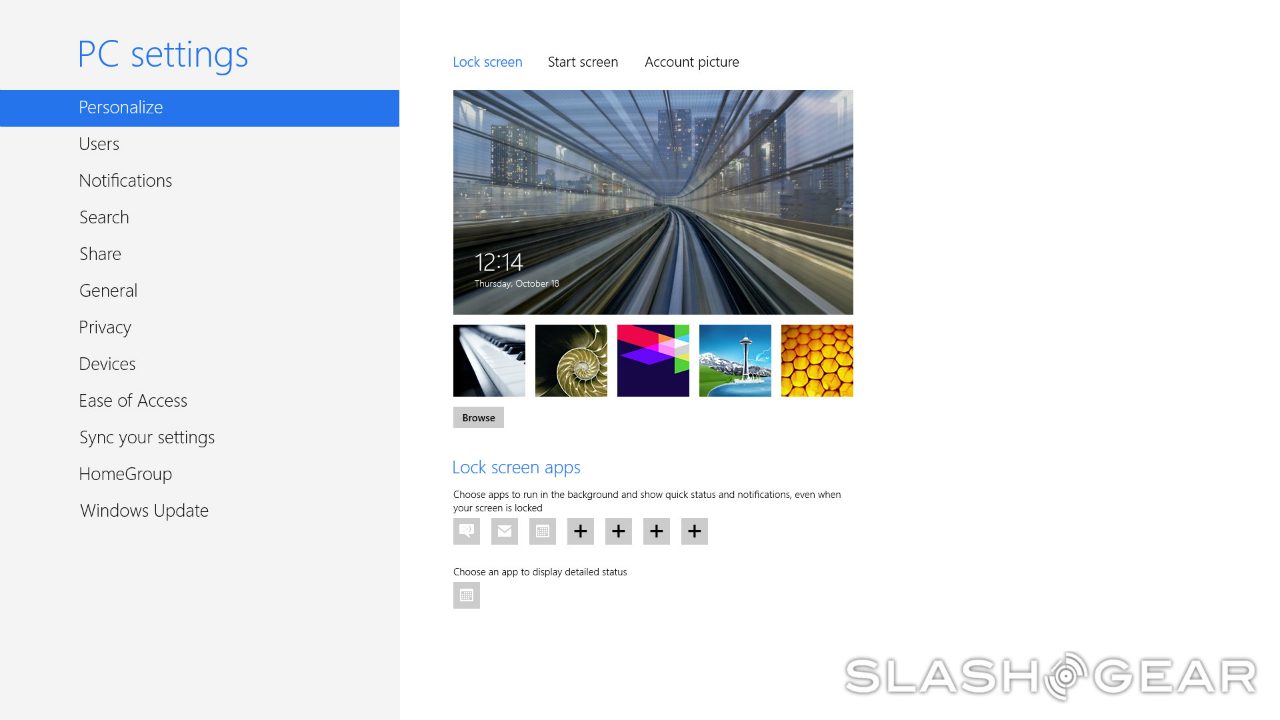
Task: Change the detailed status Calendar app icon
Action: point(466,595)
